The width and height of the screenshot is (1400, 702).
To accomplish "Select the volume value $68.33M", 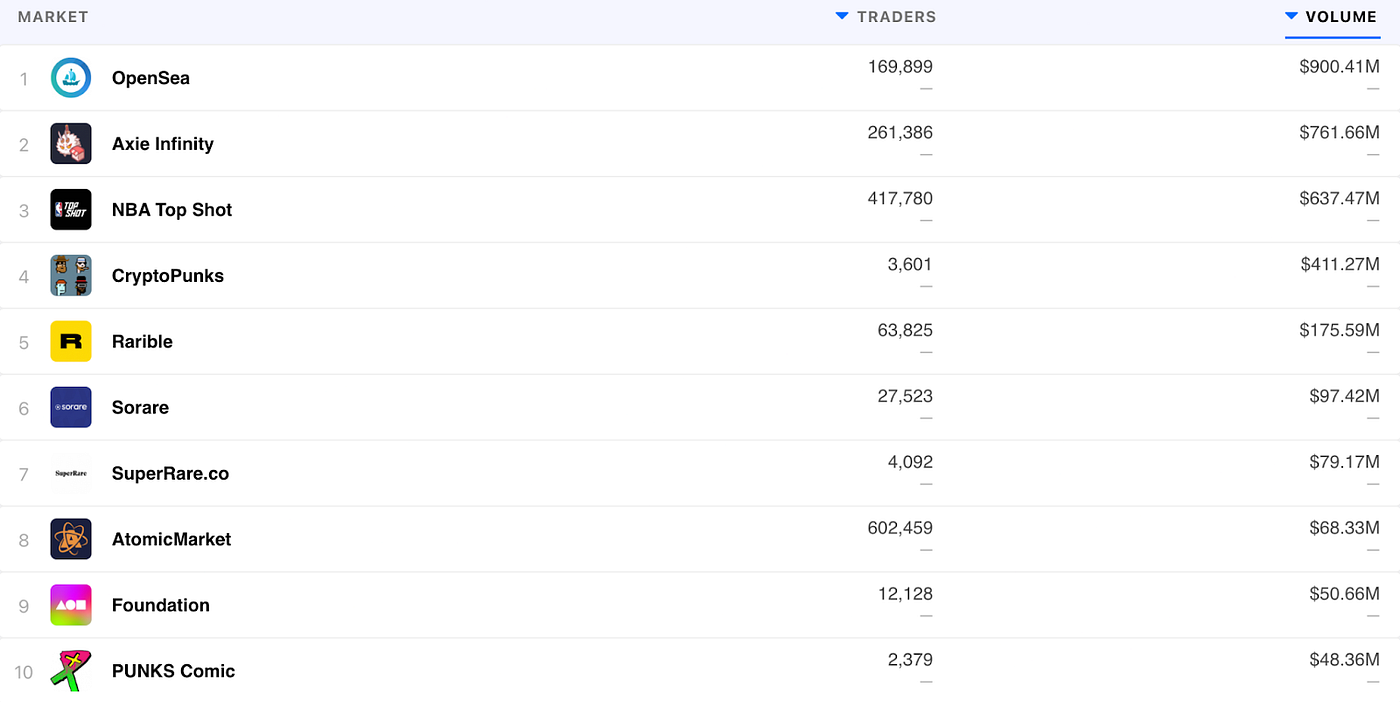I will (1345, 529).
